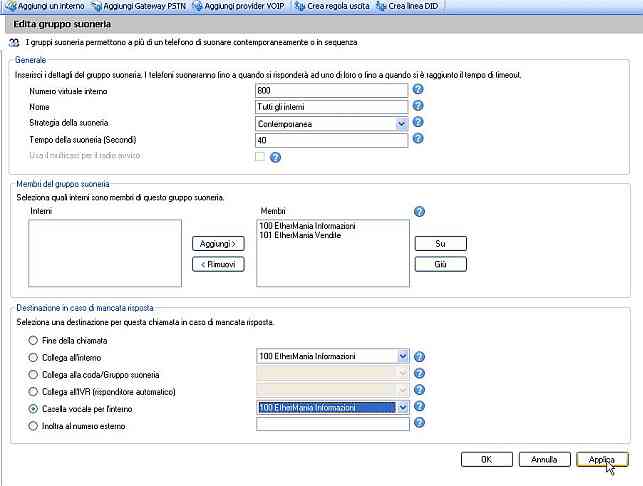The image size is (643, 486).
Task: Click Crea regola uscita in the toolbar
Action: tap(335, 6)
